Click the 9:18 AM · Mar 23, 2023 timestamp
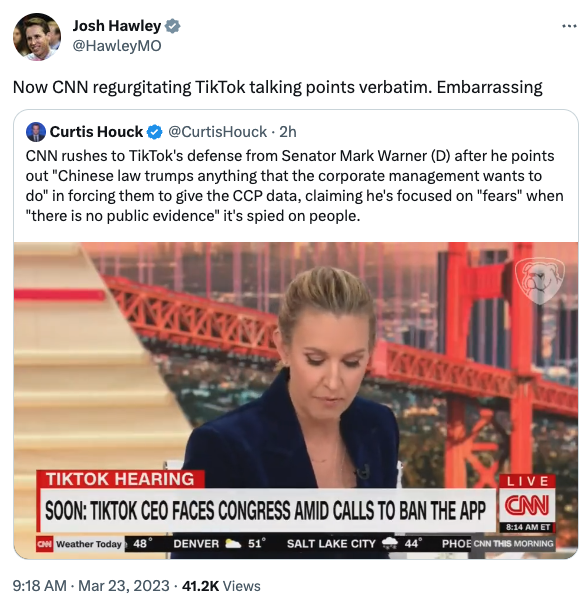The width and height of the screenshot is (588, 599). click(x=91, y=586)
